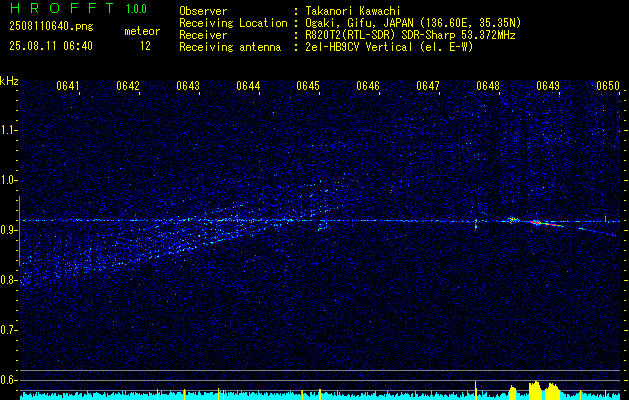Click the 0.7 kHz axis label
Viewport: 629px width, 400px height.
tap(7, 330)
